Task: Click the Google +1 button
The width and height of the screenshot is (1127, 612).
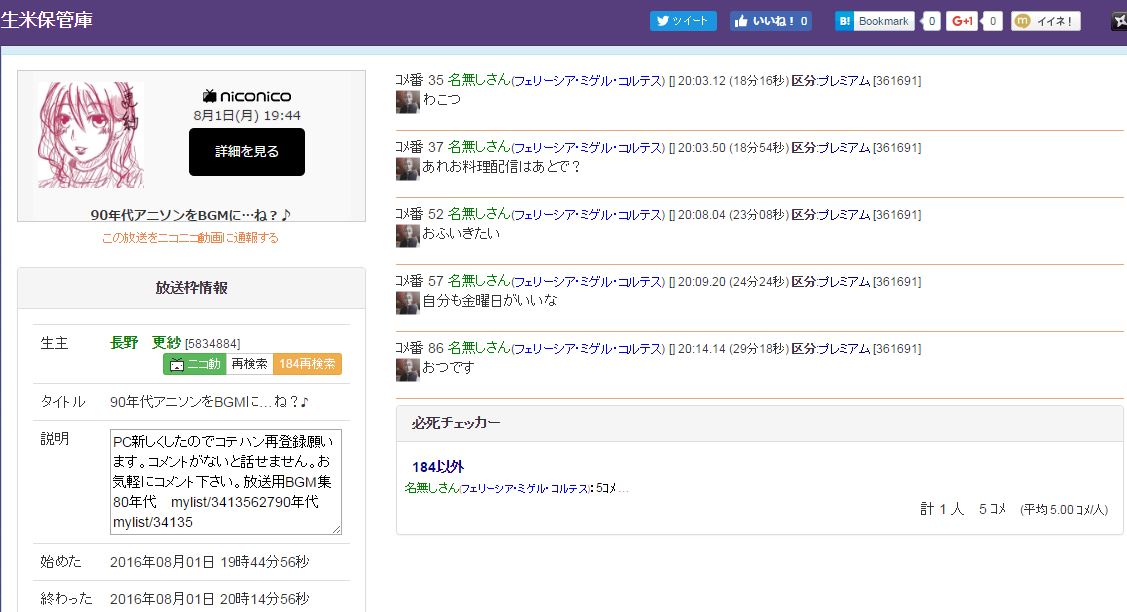Action: point(962,21)
